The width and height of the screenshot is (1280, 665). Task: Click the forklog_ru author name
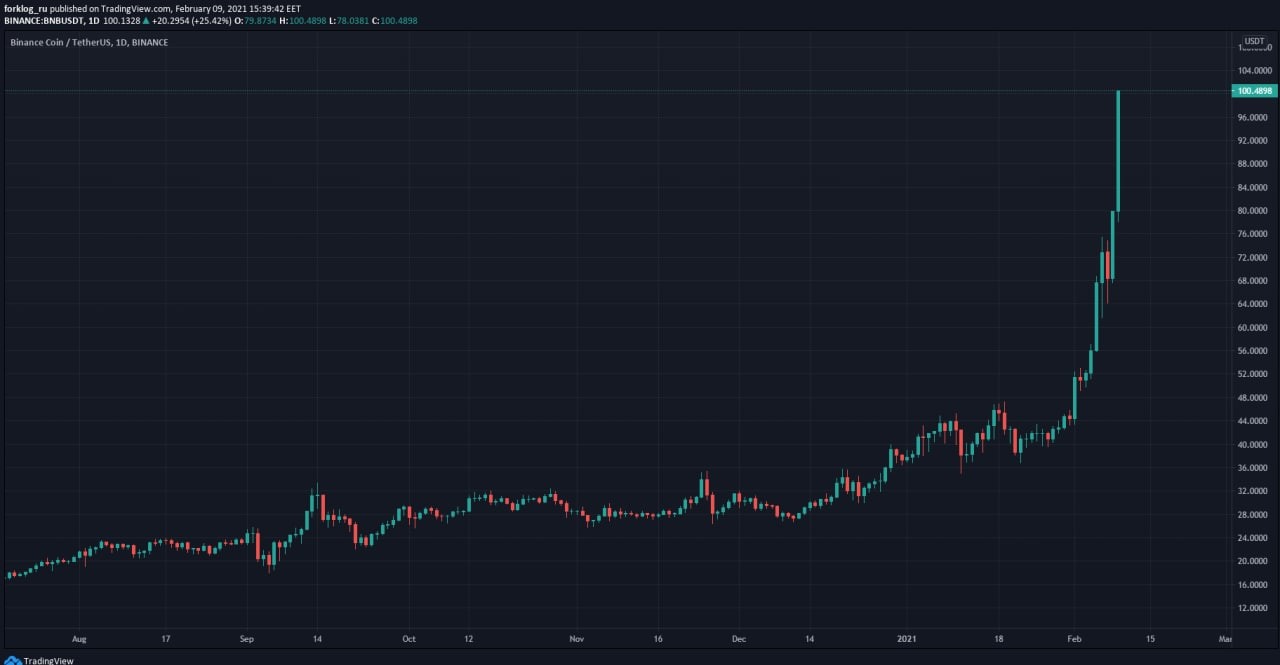(x=26, y=8)
